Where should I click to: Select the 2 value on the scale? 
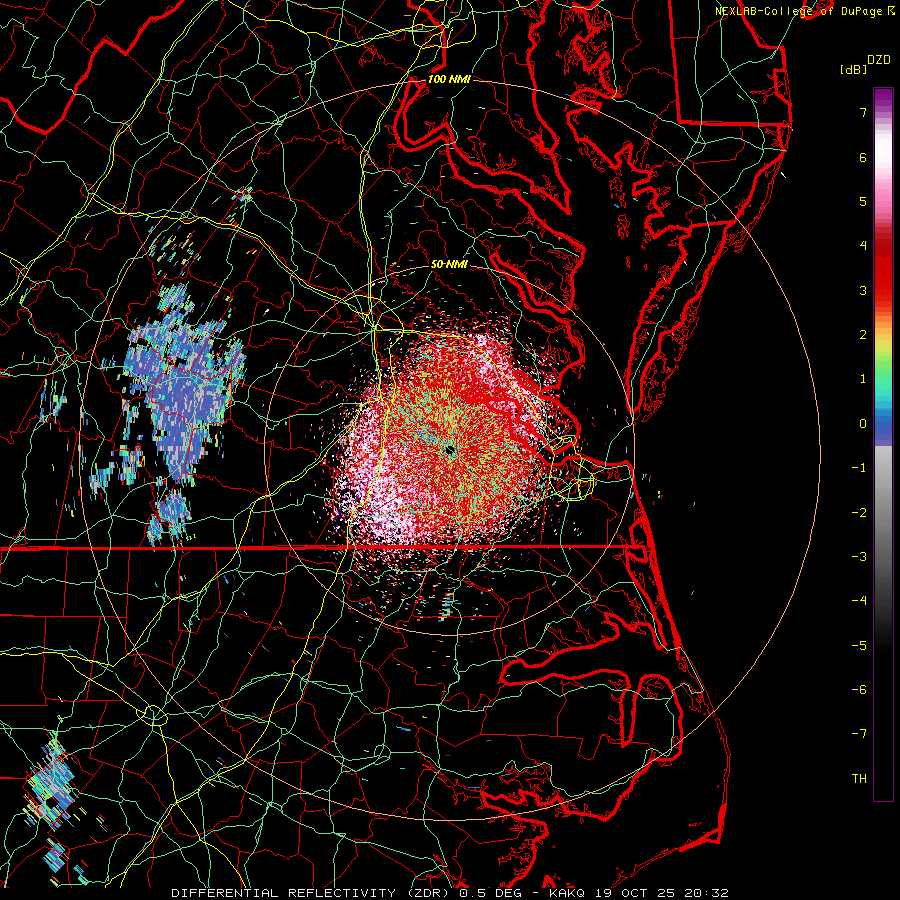[863, 335]
